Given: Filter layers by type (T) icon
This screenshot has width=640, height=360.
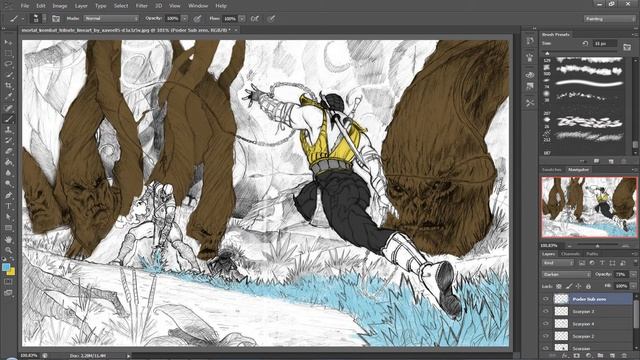Looking at the screenshot, I should (602, 263).
